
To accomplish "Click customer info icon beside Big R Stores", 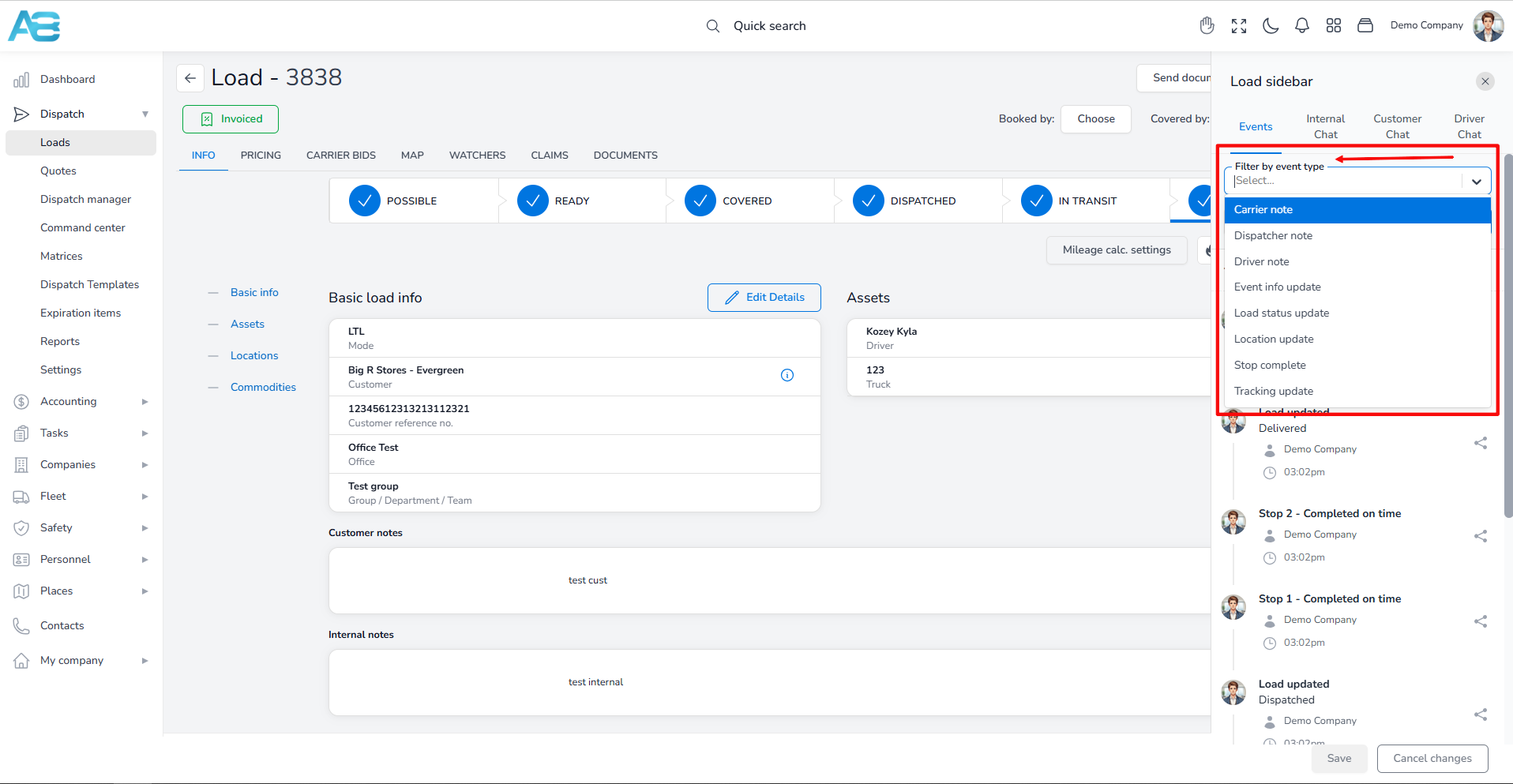I will coord(787,376).
